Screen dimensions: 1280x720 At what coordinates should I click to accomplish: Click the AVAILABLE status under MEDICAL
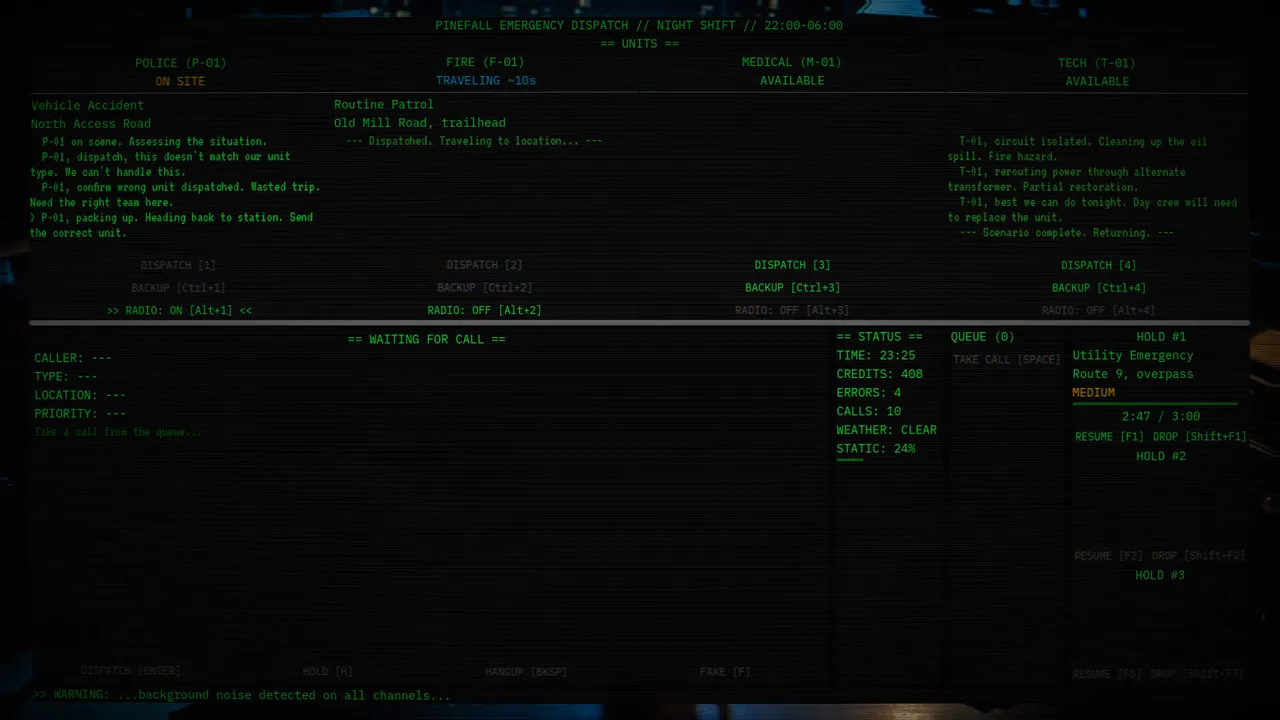pyautogui.click(x=792, y=81)
